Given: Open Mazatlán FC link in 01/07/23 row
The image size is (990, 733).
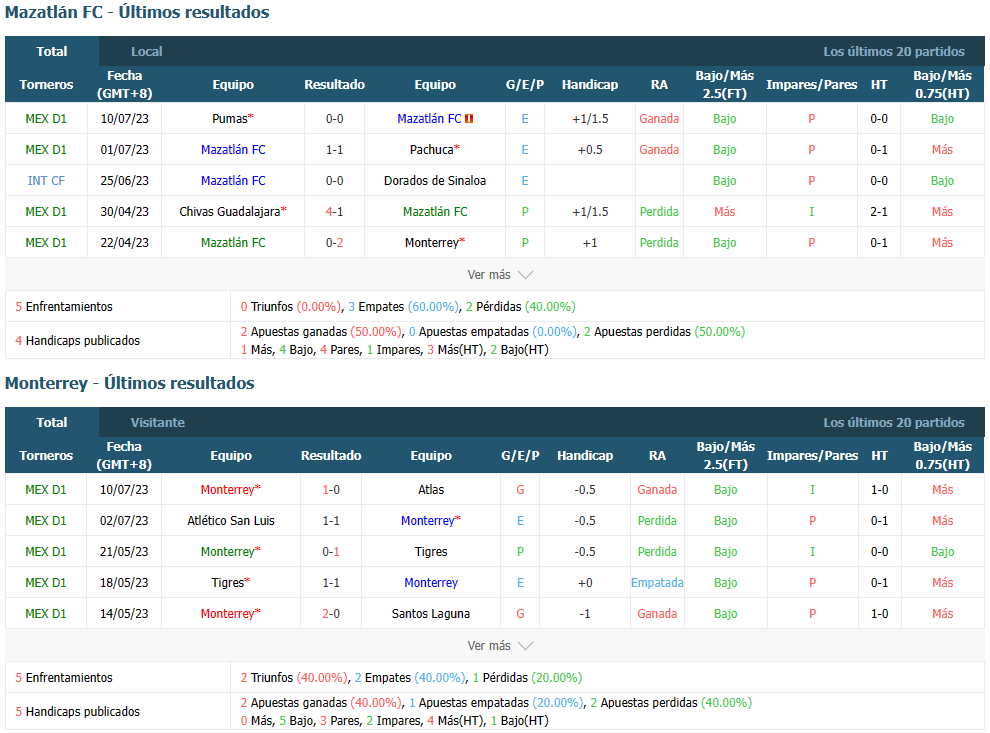Looking at the screenshot, I should [233, 150].
